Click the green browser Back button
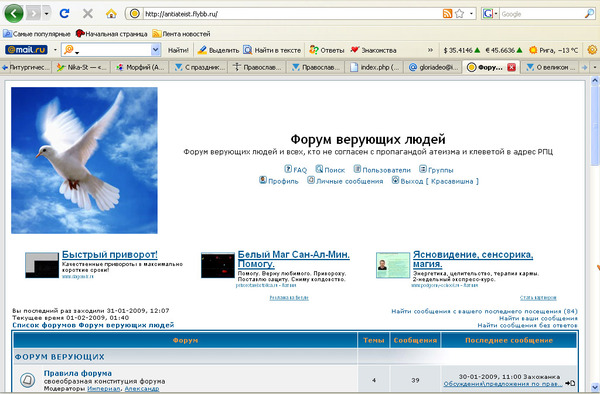The height and width of the screenshot is (394, 600). point(14,13)
